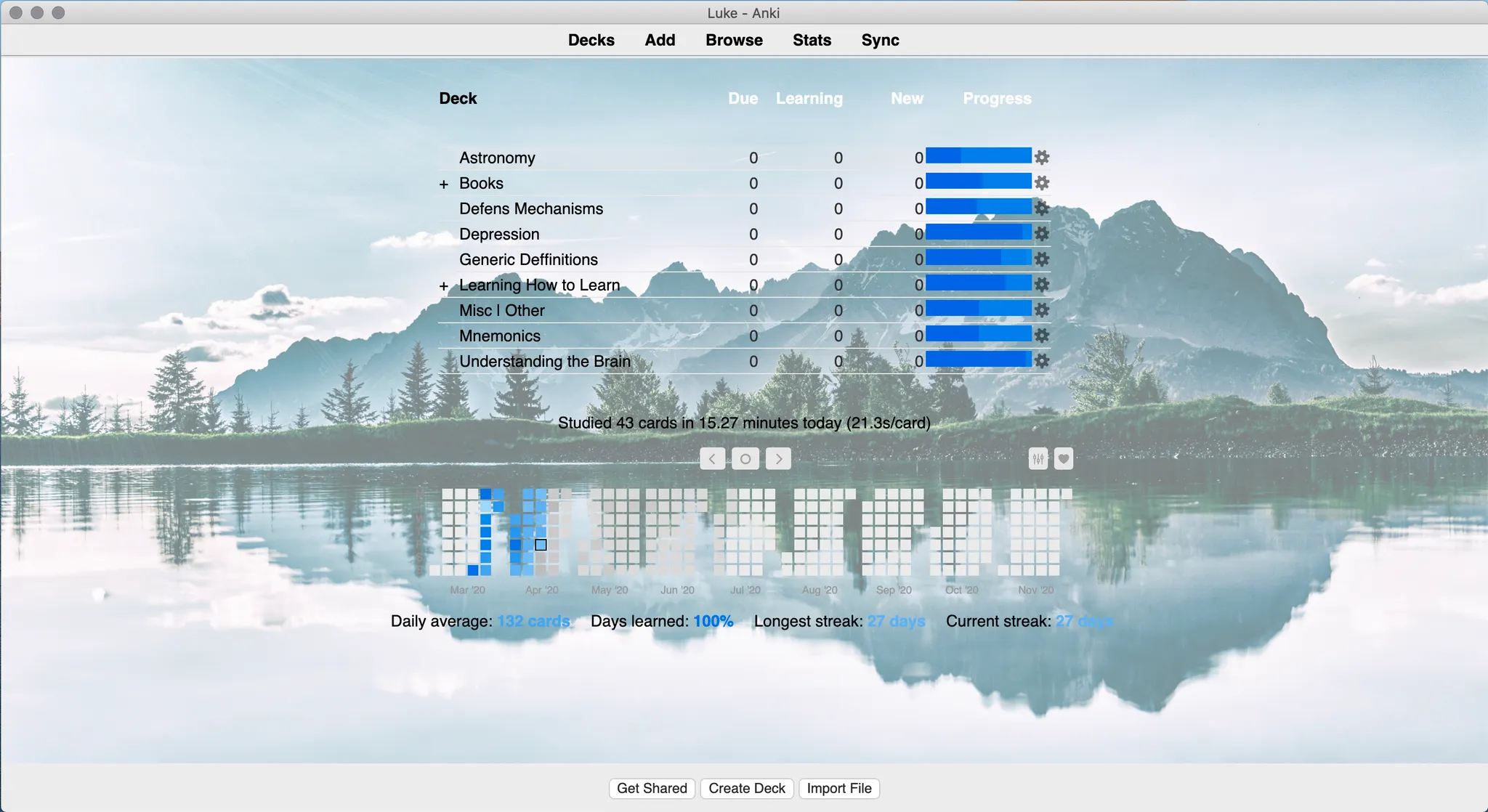Open Depression deck options gear
Screen dimensions: 1488x812
tap(1042, 234)
